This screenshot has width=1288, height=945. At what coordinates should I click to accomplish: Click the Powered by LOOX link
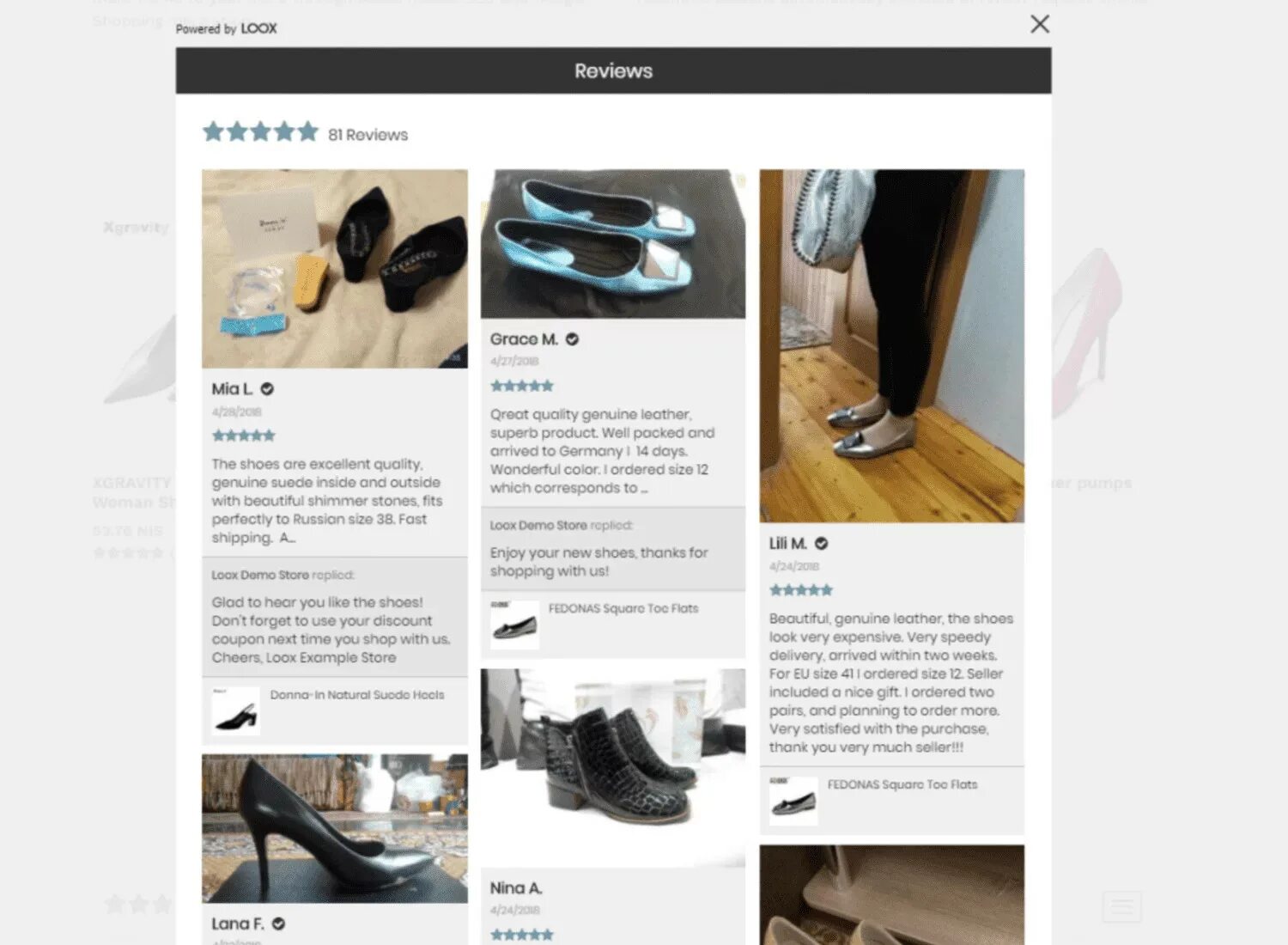pos(226,28)
